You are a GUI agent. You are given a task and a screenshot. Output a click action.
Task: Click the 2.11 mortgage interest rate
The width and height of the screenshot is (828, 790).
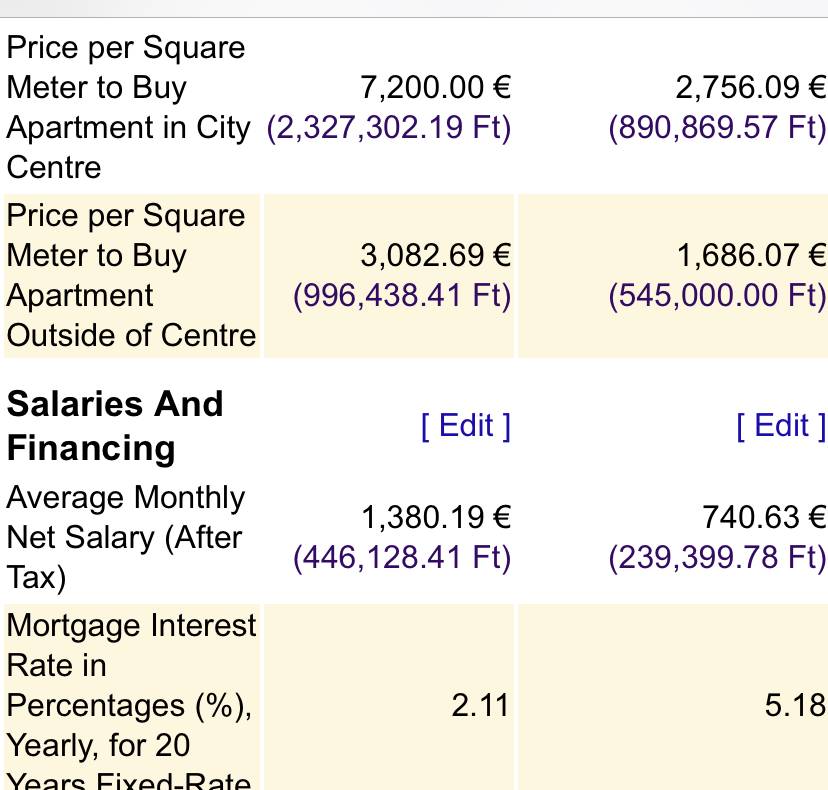click(x=480, y=706)
